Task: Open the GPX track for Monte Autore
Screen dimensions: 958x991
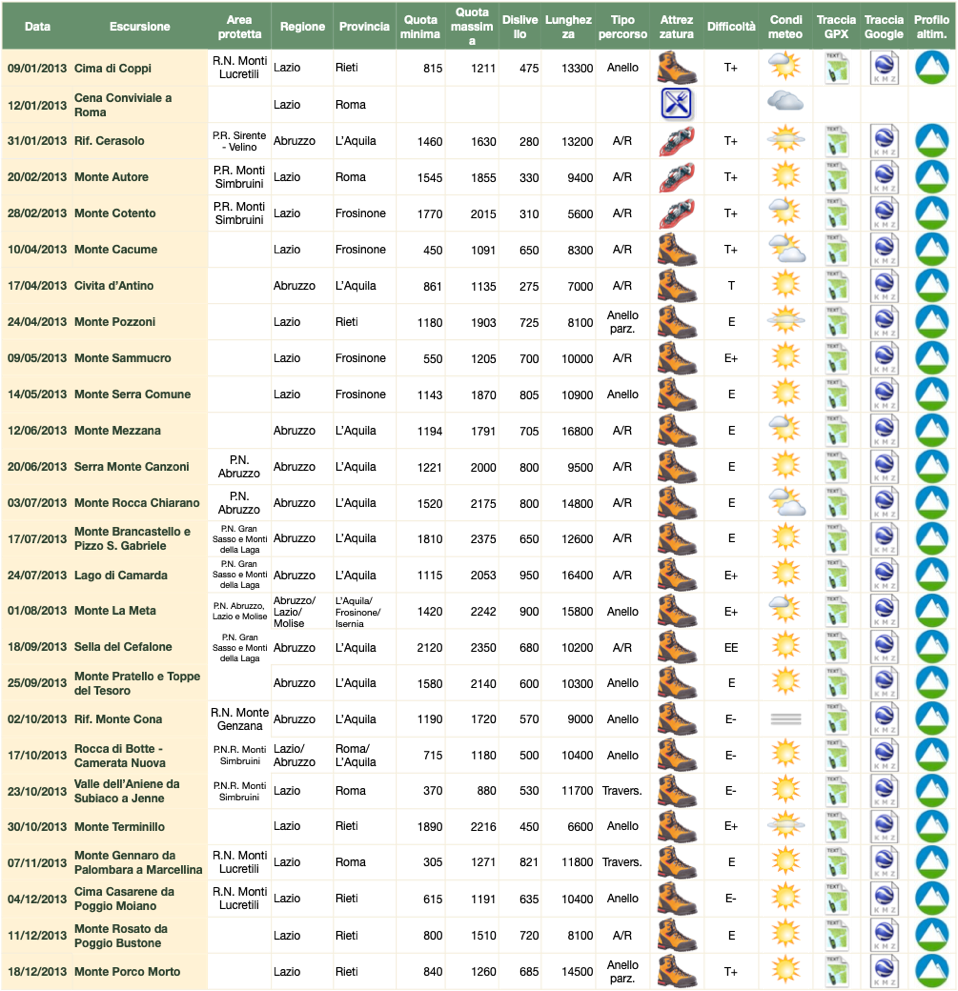Action: [x=837, y=178]
